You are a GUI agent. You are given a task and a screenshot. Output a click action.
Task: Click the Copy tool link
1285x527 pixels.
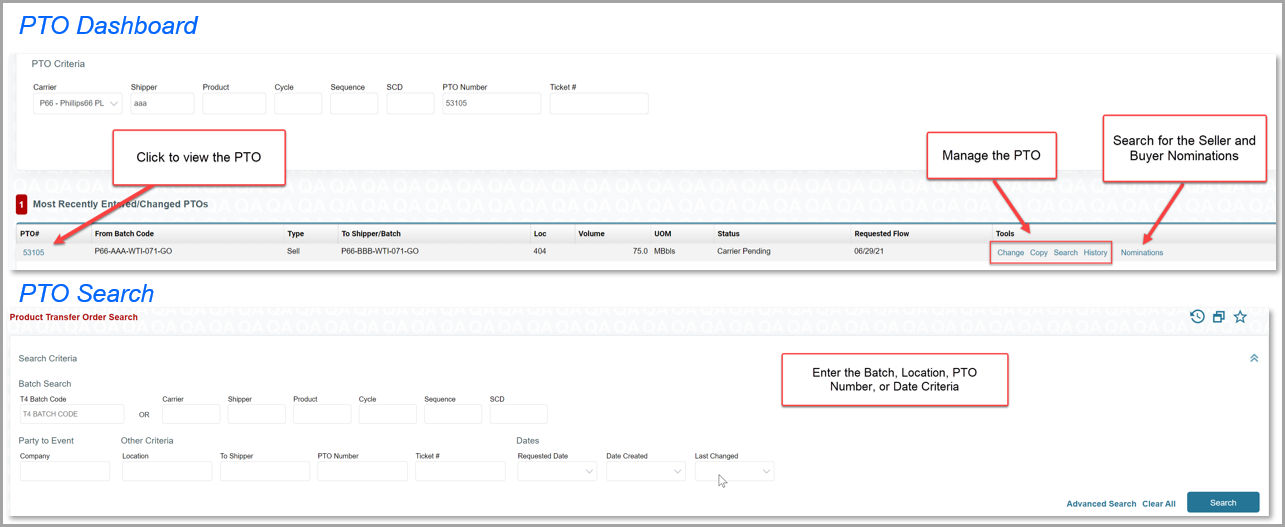coord(1039,252)
